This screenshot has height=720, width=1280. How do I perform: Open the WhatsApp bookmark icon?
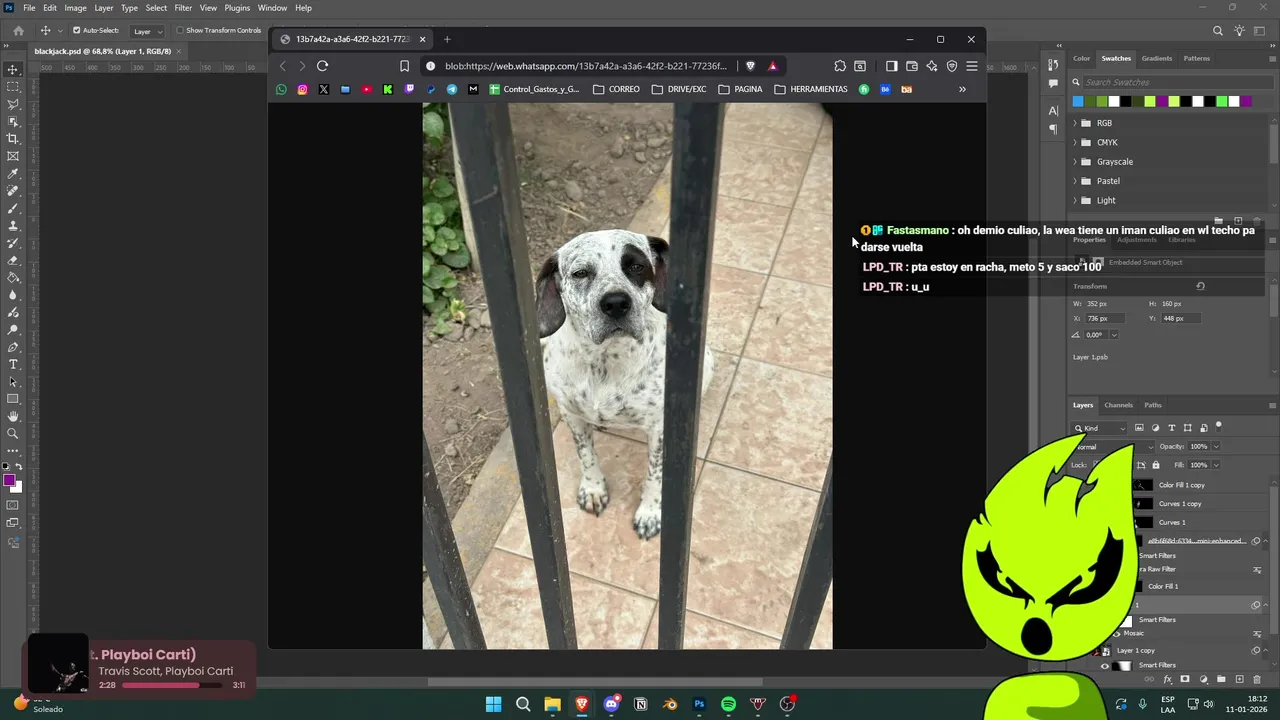click(x=281, y=89)
